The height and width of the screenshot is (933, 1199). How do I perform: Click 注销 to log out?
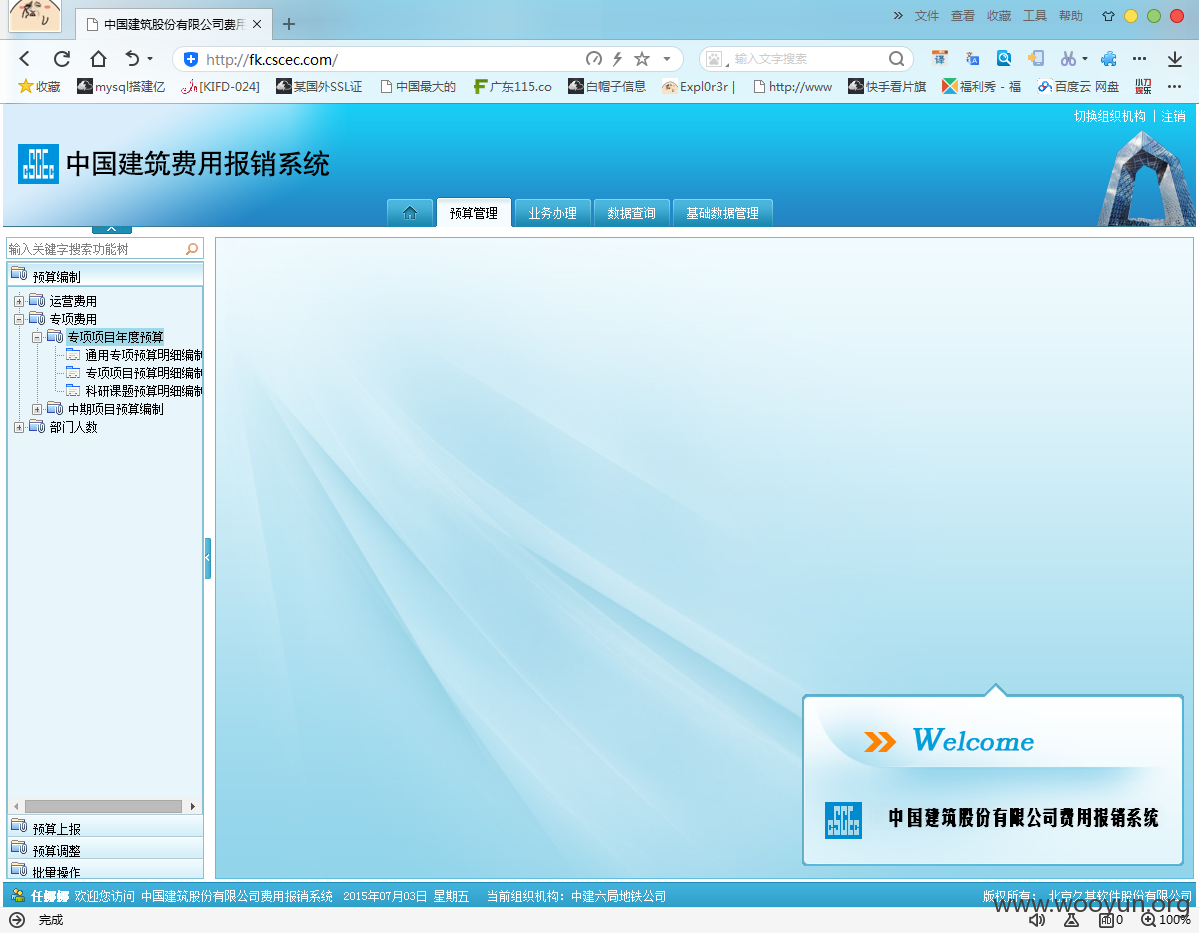click(x=1173, y=116)
